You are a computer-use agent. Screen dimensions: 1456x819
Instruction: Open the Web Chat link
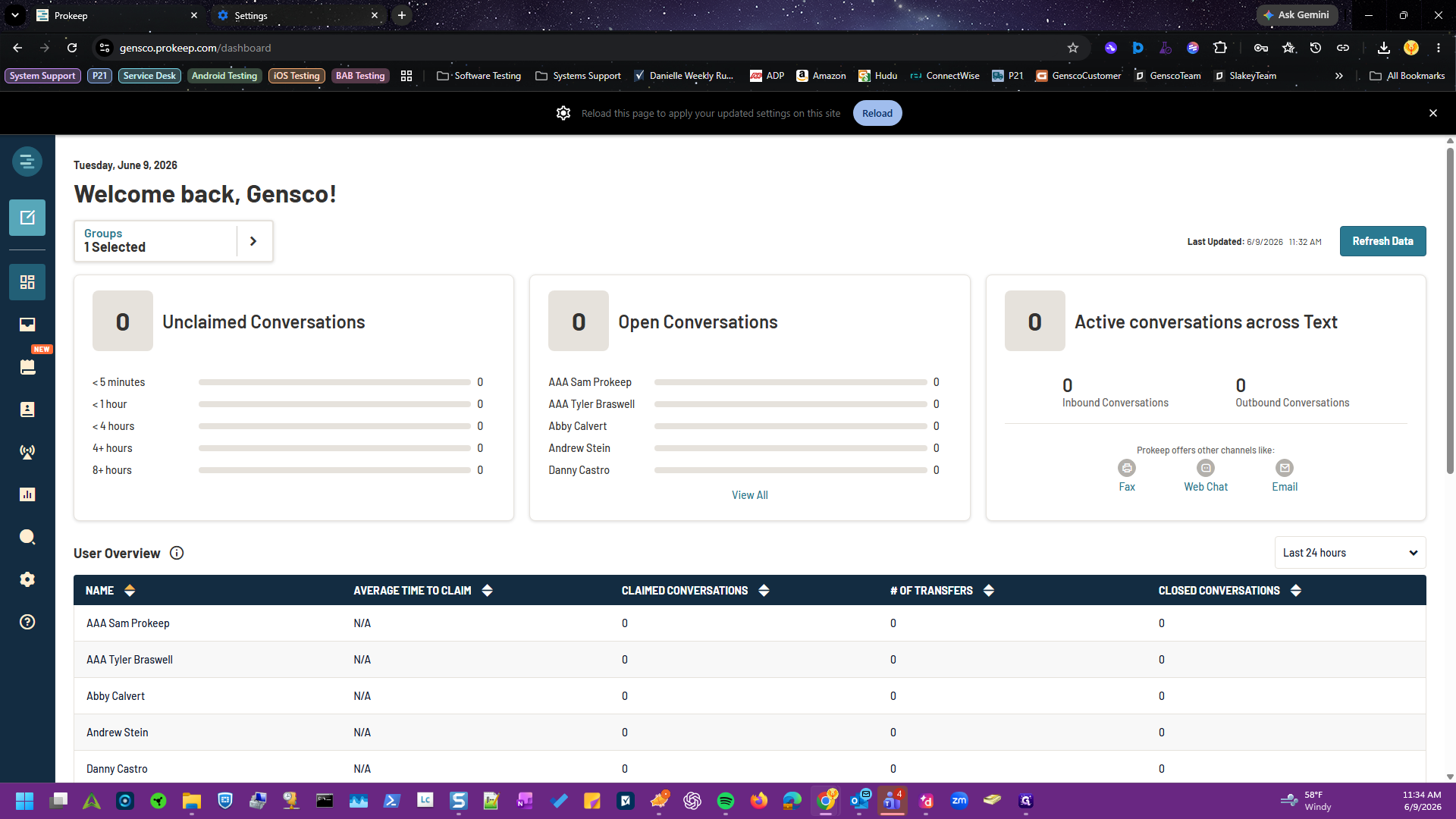[1206, 487]
